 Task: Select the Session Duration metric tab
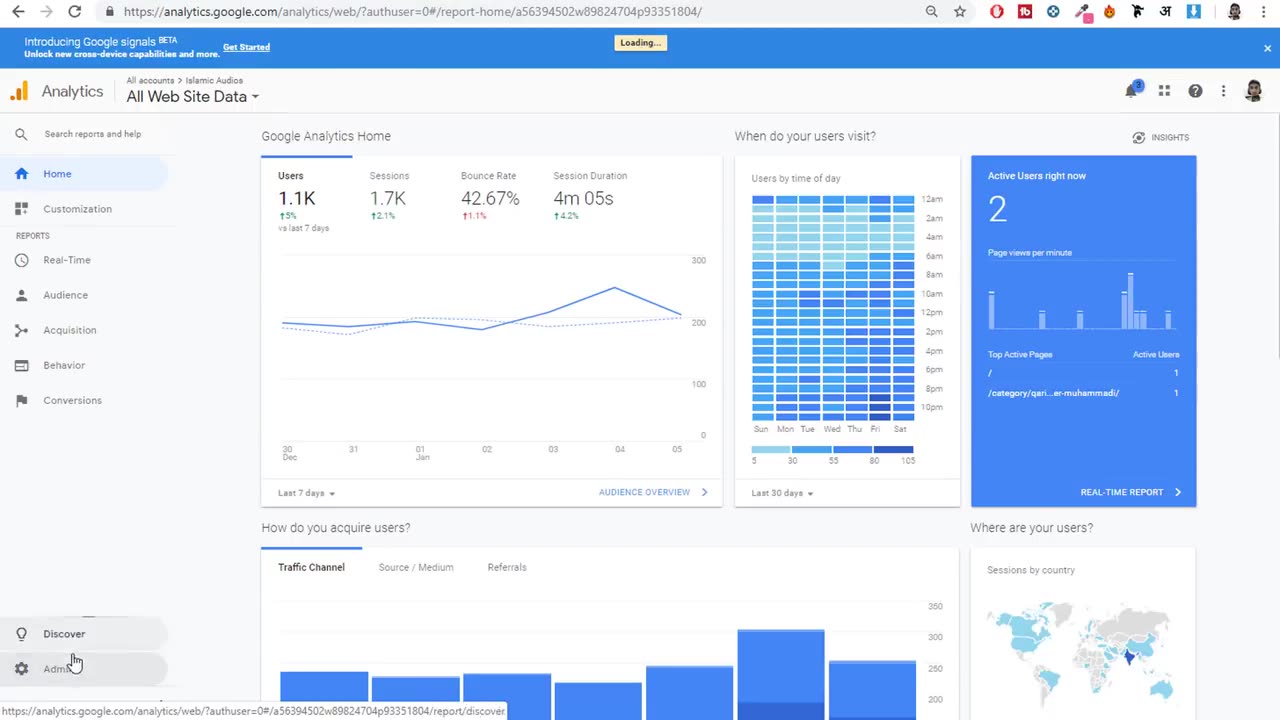click(x=590, y=196)
